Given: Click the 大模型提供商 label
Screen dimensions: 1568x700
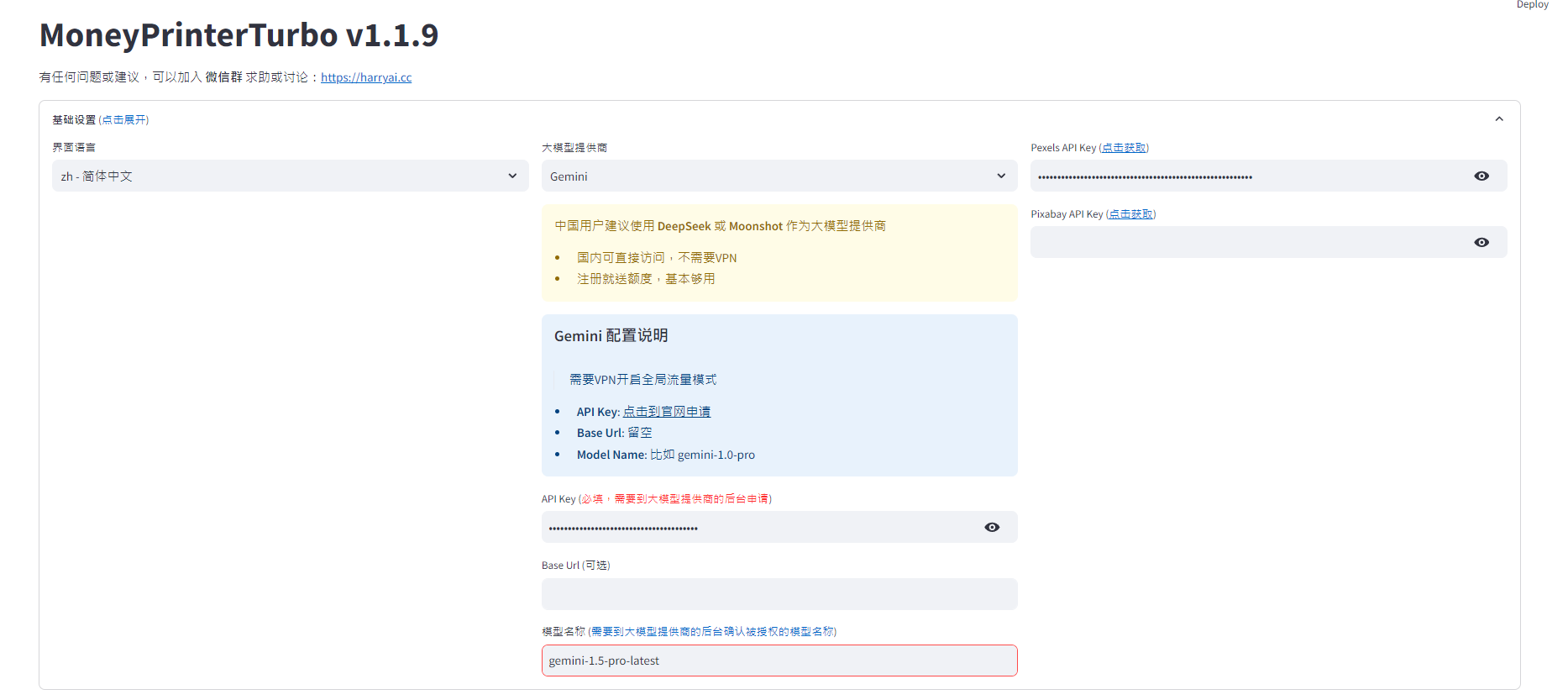Looking at the screenshot, I should [x=574, y=148].
